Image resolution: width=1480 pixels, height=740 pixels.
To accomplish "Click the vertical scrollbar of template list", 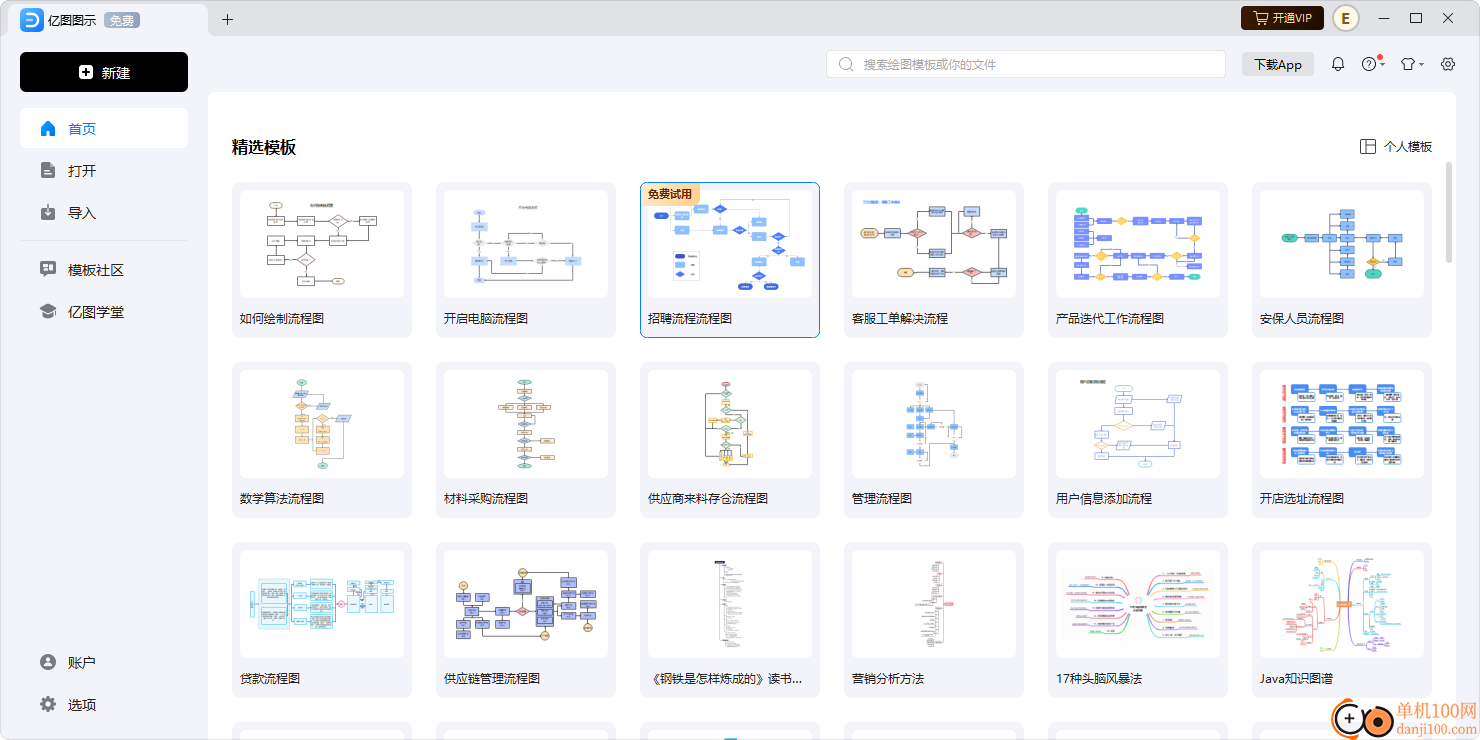I will 1449,212.
